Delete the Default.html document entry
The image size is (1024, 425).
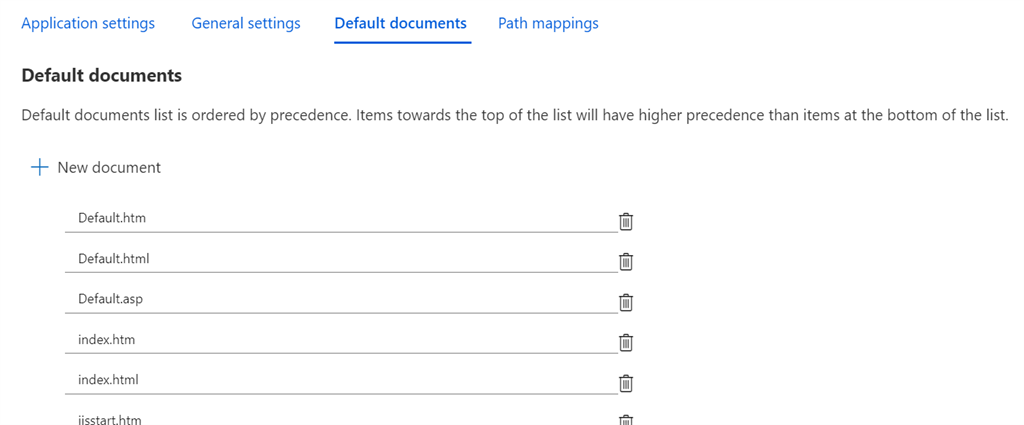tap(626, 262)
